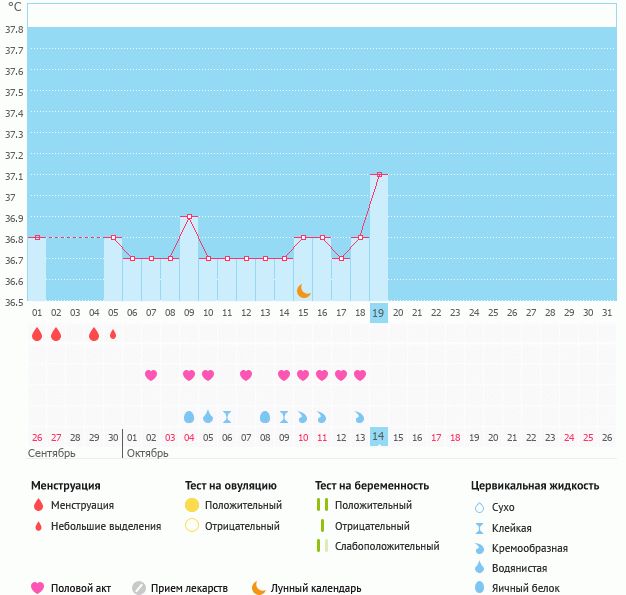This screenshot has height=595, width=626.
Task: Click the Лунный календарь legend moon icon
Action: (259, 588)
